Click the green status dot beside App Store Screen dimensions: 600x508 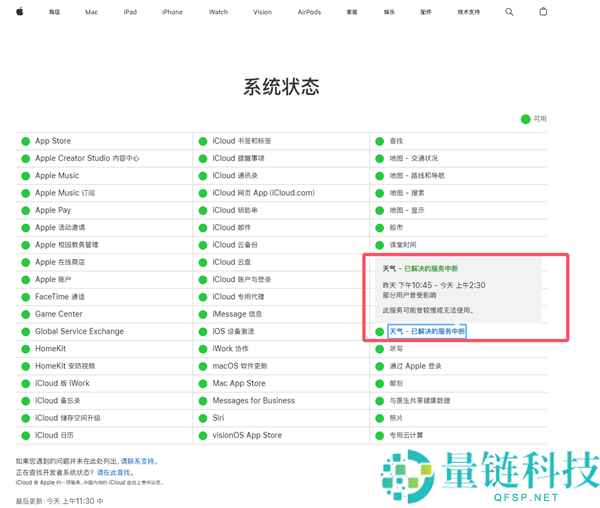coord(26,142)
